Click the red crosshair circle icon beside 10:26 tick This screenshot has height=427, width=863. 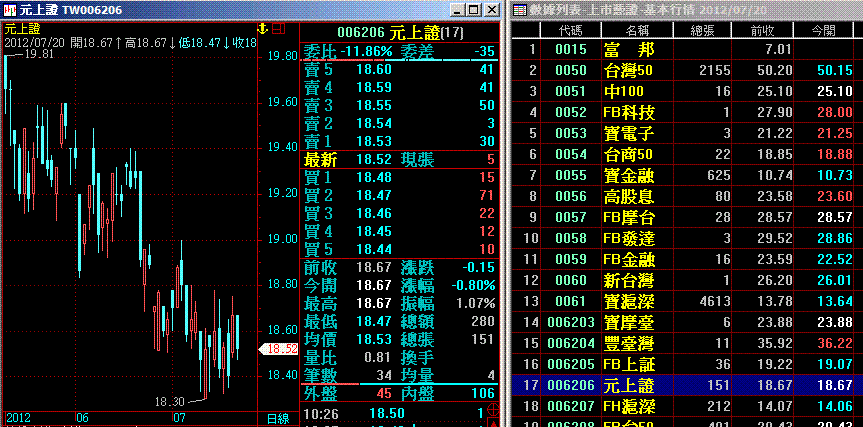[494, 410]
